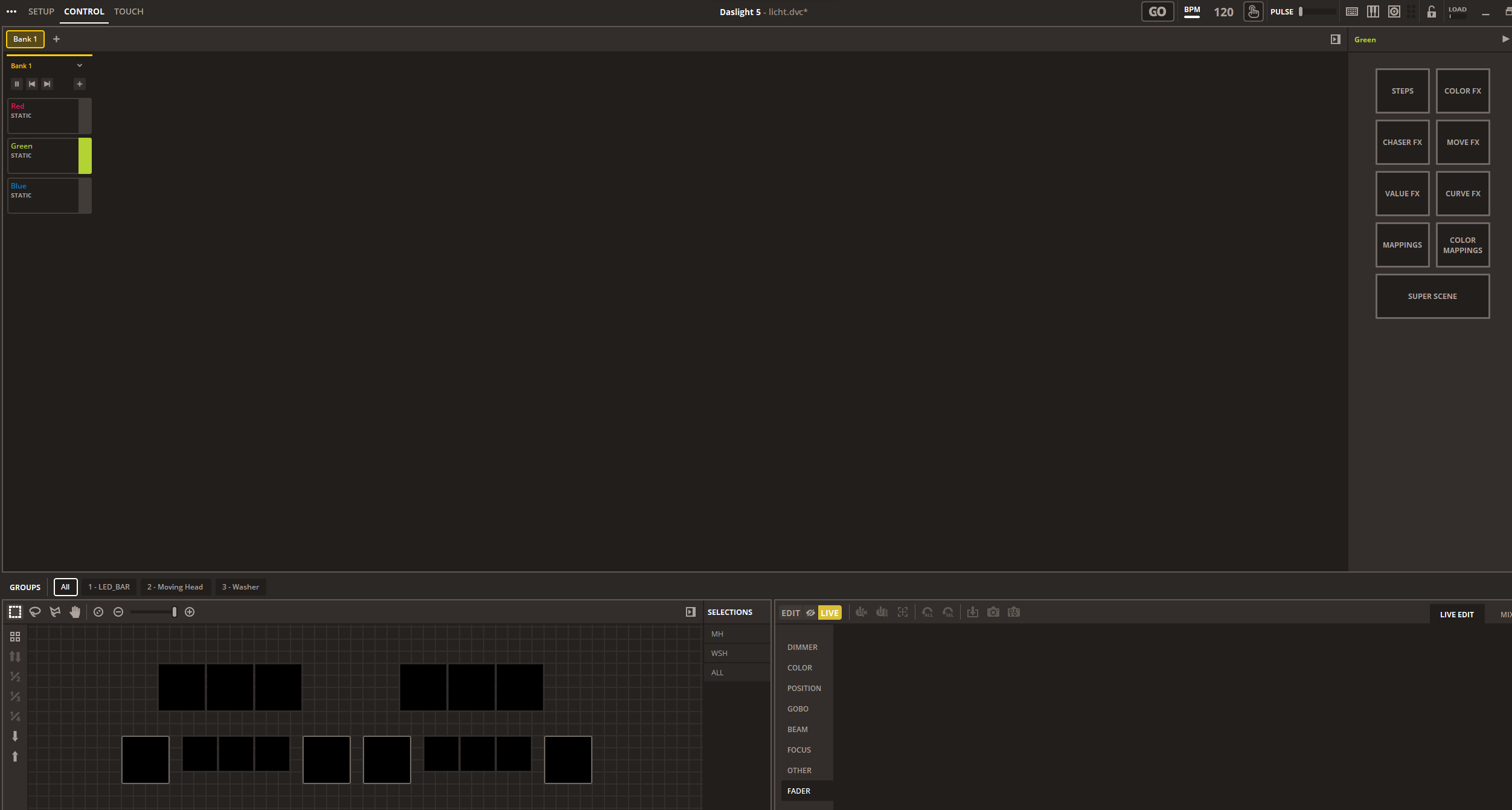Open the GOBO channel category
The width and height of the screenshot is (1512, 810).
pos(798,709)
